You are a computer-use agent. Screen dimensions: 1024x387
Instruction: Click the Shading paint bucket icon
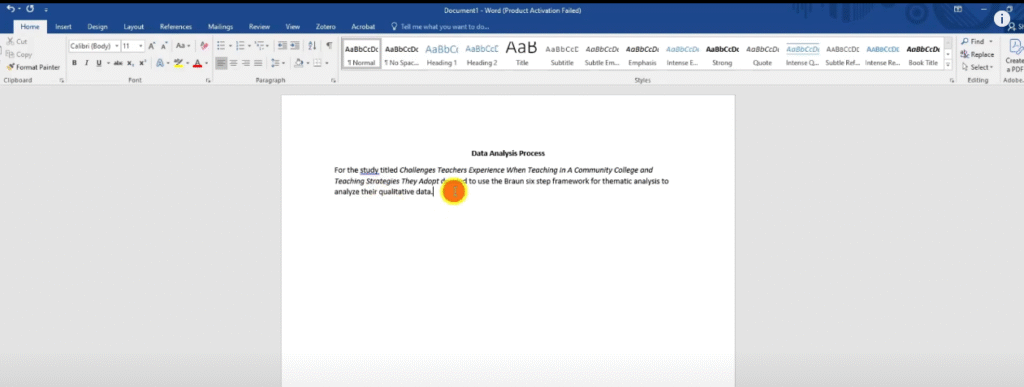pos(298,63)
